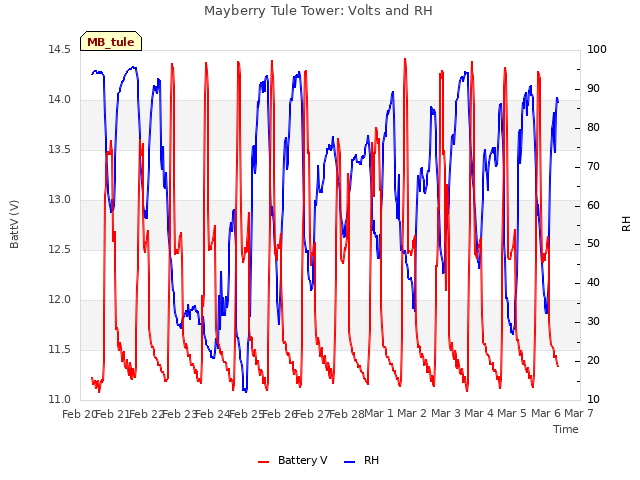
Task: Click the 13.0 tick on left axis
Action: pos(60,200)
